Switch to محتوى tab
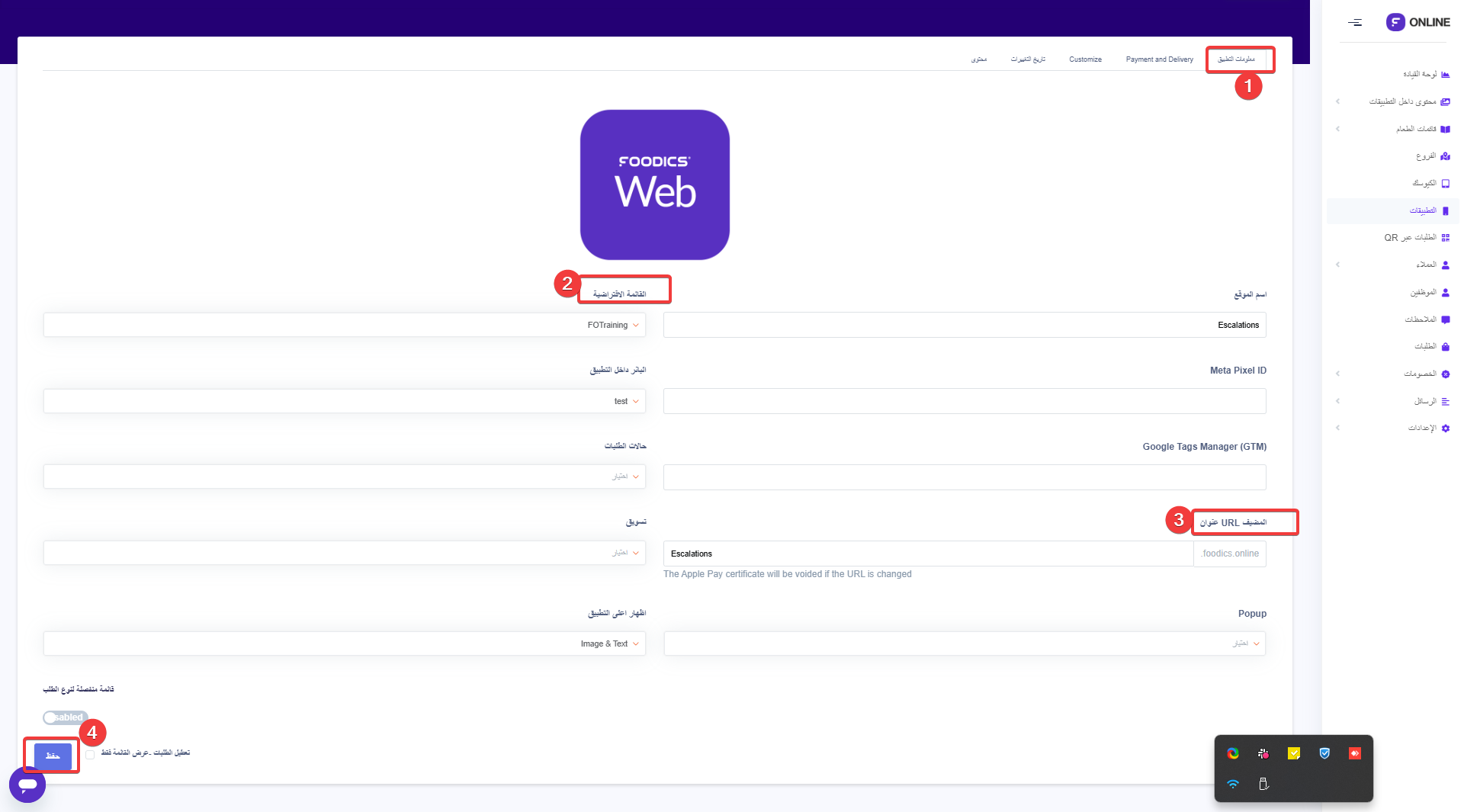This screenshot has width=1464, height=812. click(979, 59)
